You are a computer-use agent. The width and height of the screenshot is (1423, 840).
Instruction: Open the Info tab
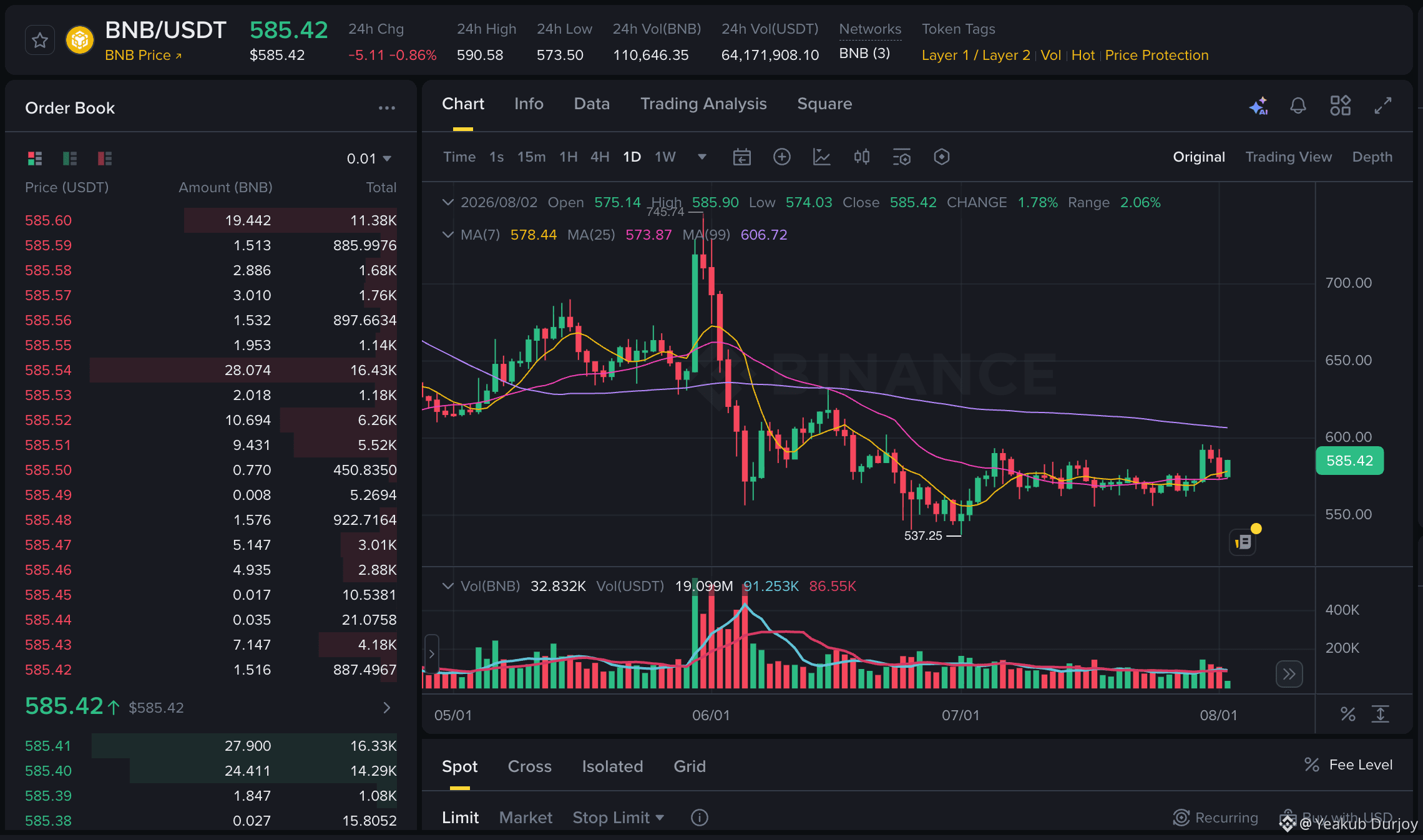(529, 104)
